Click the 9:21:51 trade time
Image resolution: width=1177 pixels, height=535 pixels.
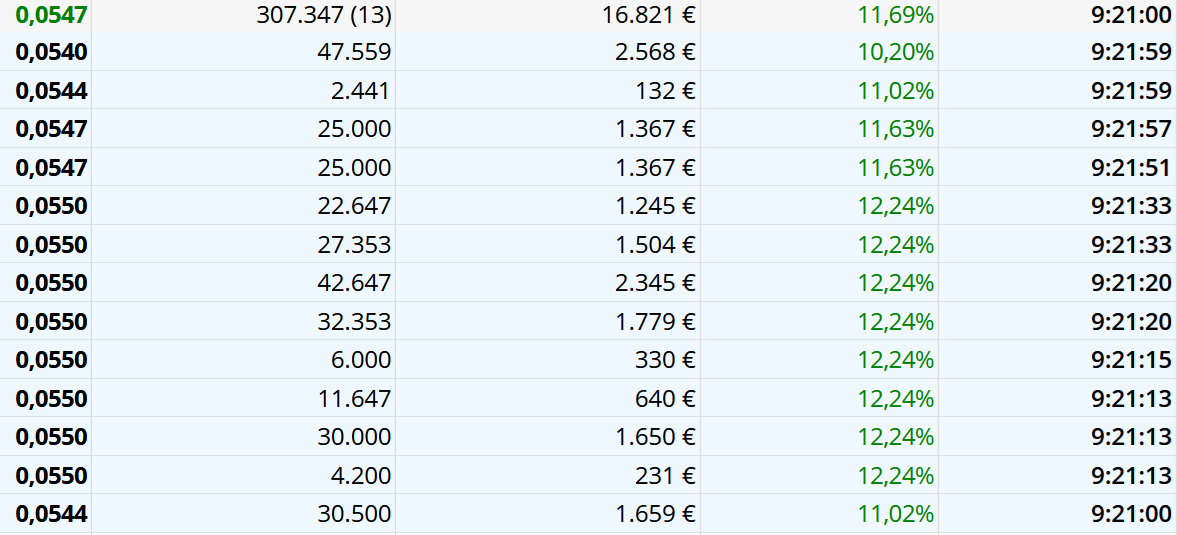coord(1132,167)
